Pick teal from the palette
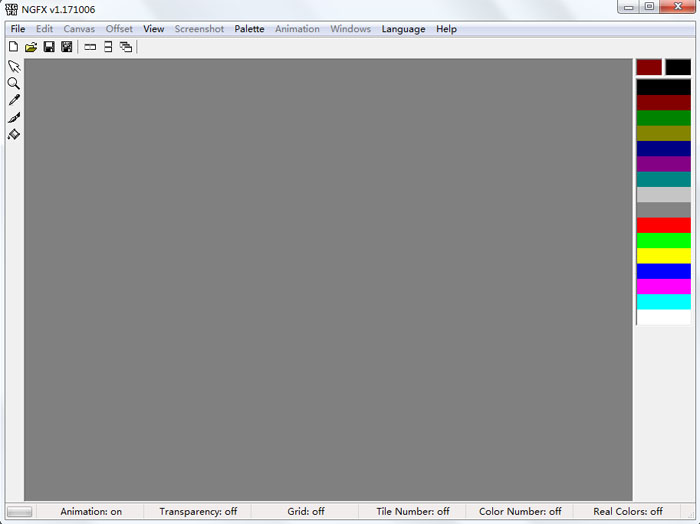 664,179
